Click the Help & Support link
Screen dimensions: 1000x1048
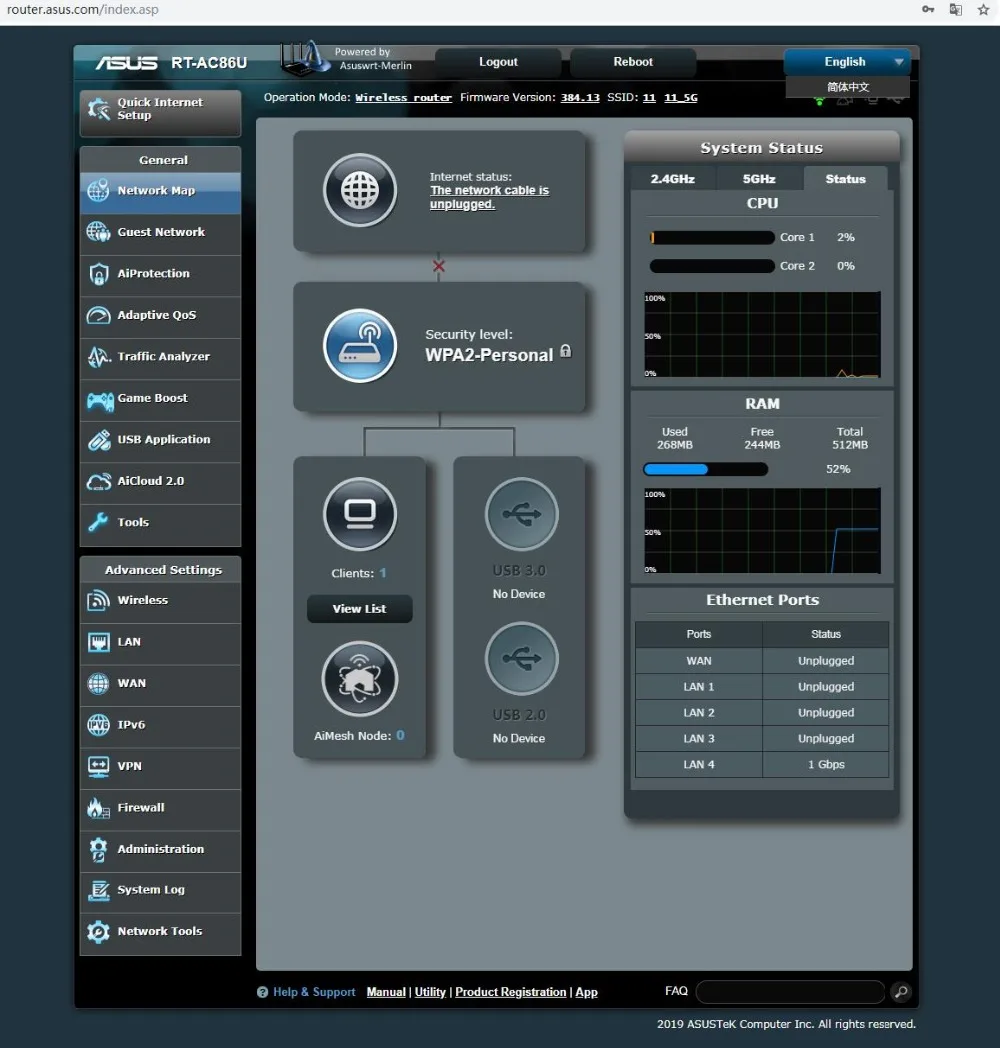click(314, 992)
